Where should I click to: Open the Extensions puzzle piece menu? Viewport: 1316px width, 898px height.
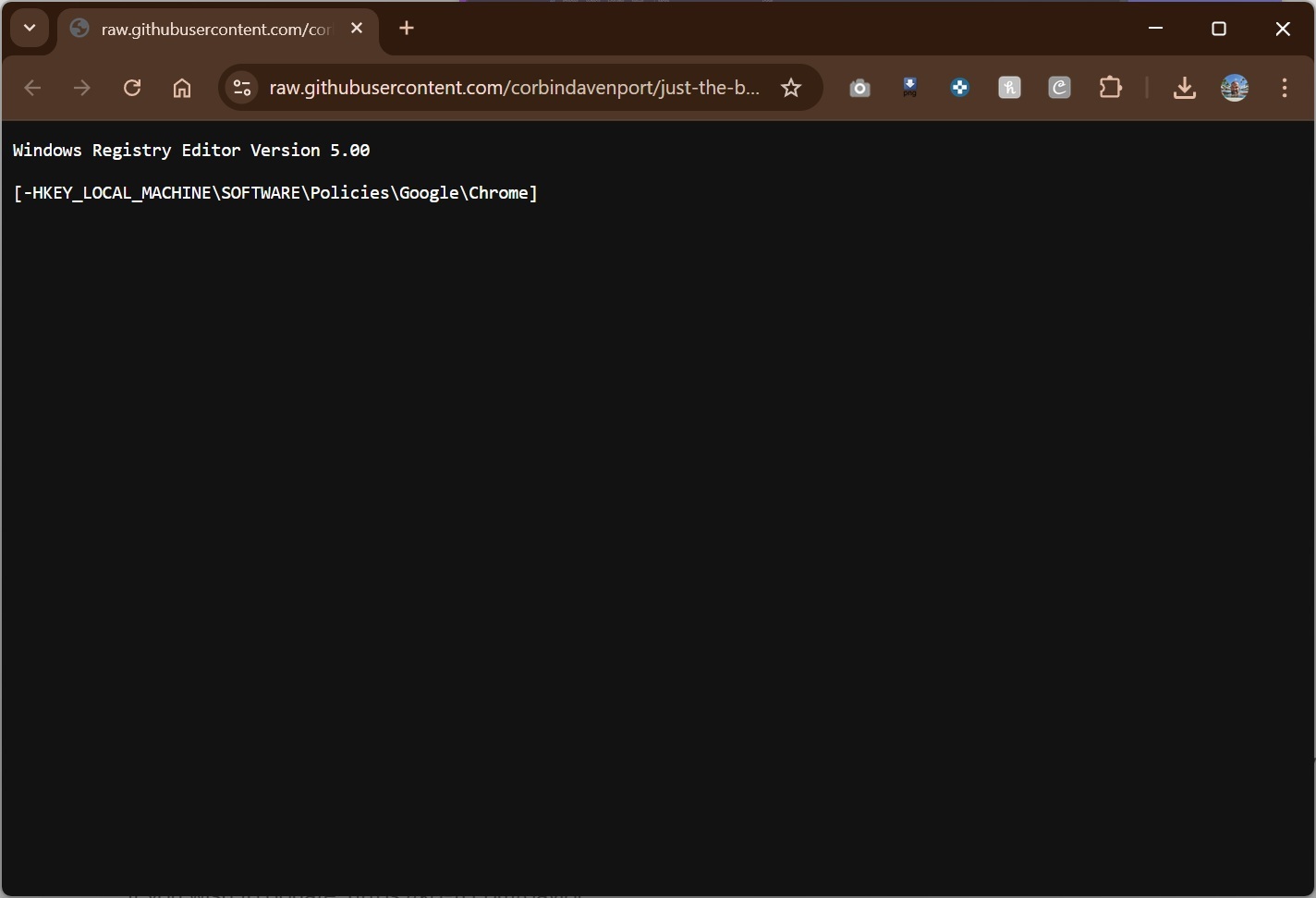click(x=1110, y=88)
